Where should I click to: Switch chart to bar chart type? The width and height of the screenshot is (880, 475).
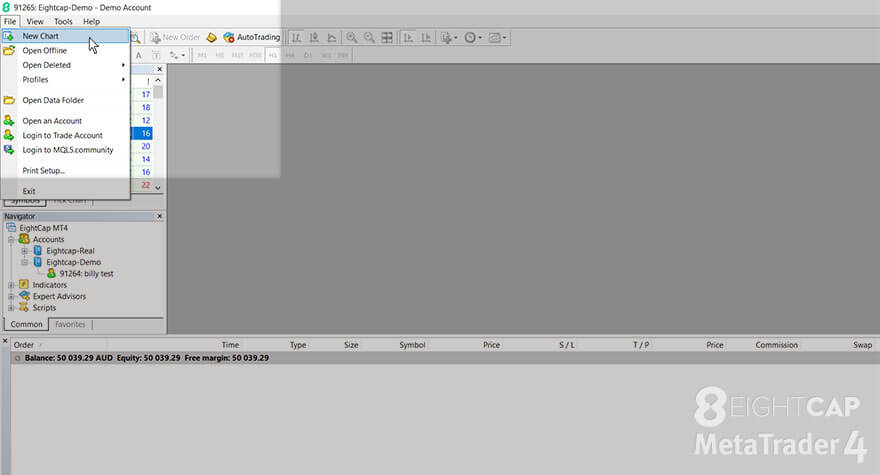point(296,38)
